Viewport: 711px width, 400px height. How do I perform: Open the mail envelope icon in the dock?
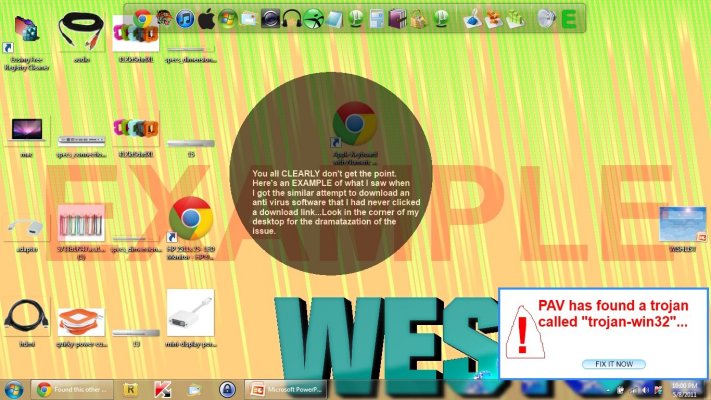pyautogui.click(x=249, y=20)
